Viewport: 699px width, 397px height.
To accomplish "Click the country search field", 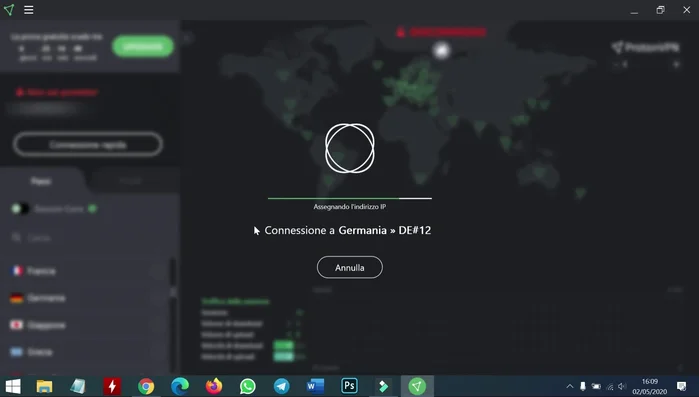I will tap(87, 238).
